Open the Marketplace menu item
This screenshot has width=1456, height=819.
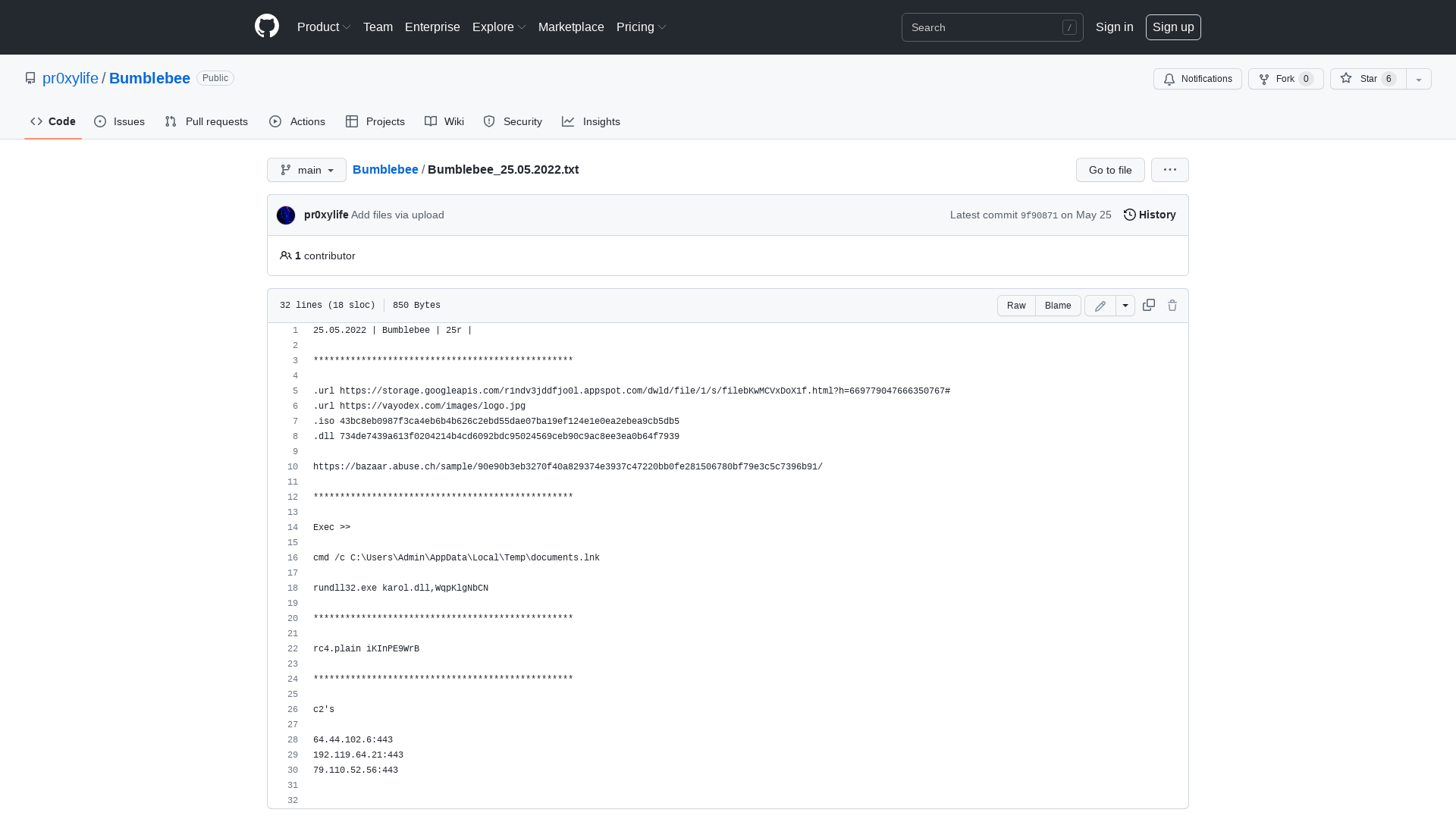(571, 27)
